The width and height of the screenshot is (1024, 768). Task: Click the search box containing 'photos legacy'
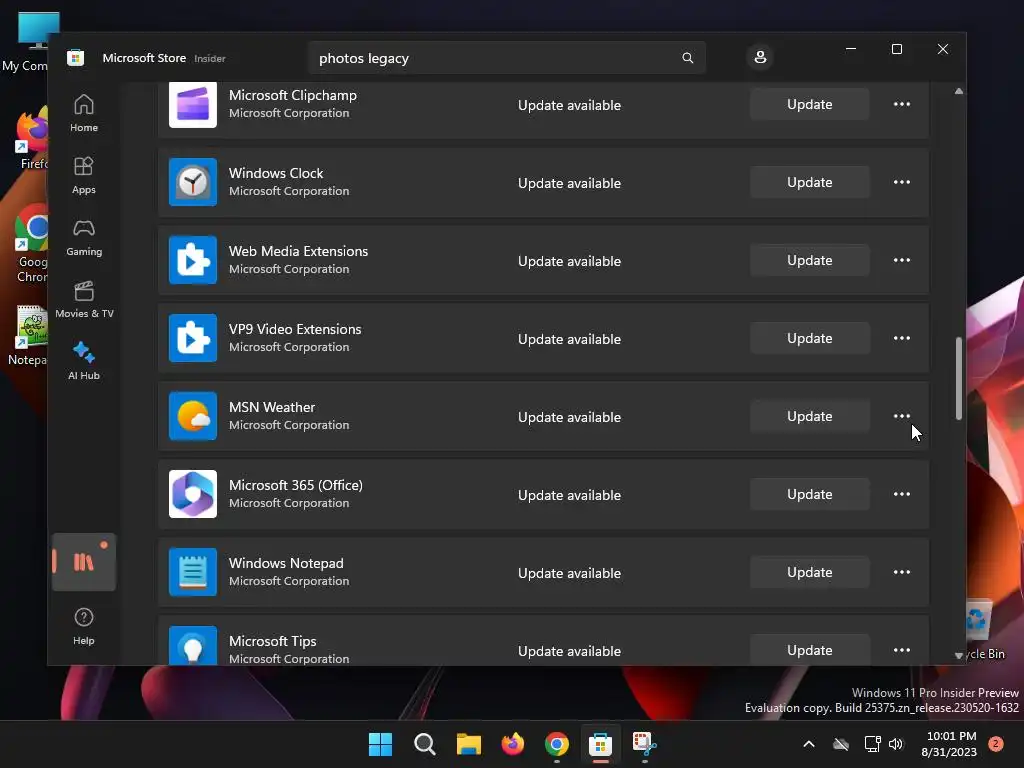tap(507, 58)
